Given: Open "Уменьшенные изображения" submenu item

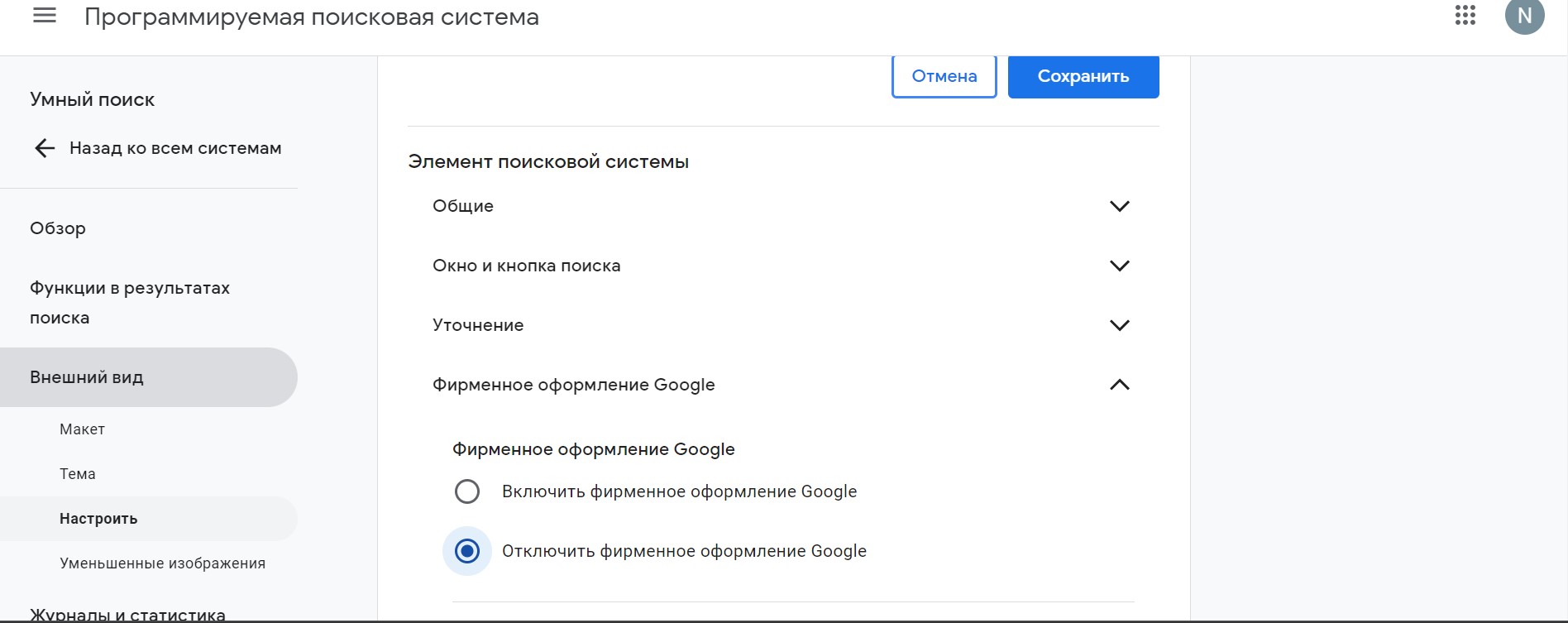Looking at the screenshot, I should [x=162, y=563].
